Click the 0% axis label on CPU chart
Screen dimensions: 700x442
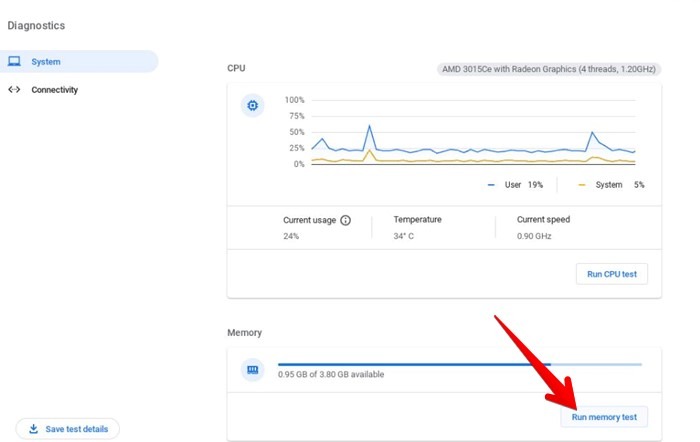click(299, 164)
